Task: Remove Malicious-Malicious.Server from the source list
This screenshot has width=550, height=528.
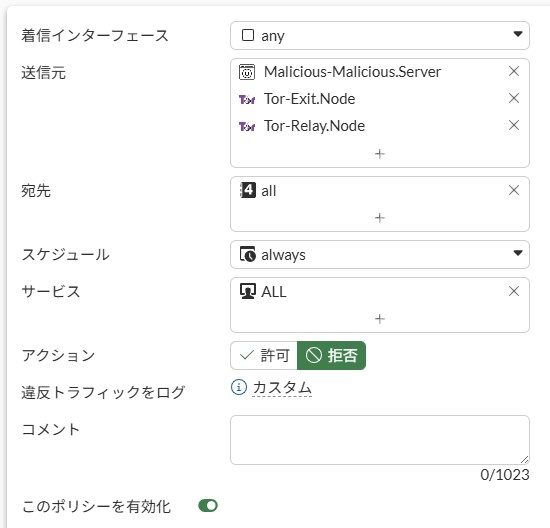Action: (514, 71)
